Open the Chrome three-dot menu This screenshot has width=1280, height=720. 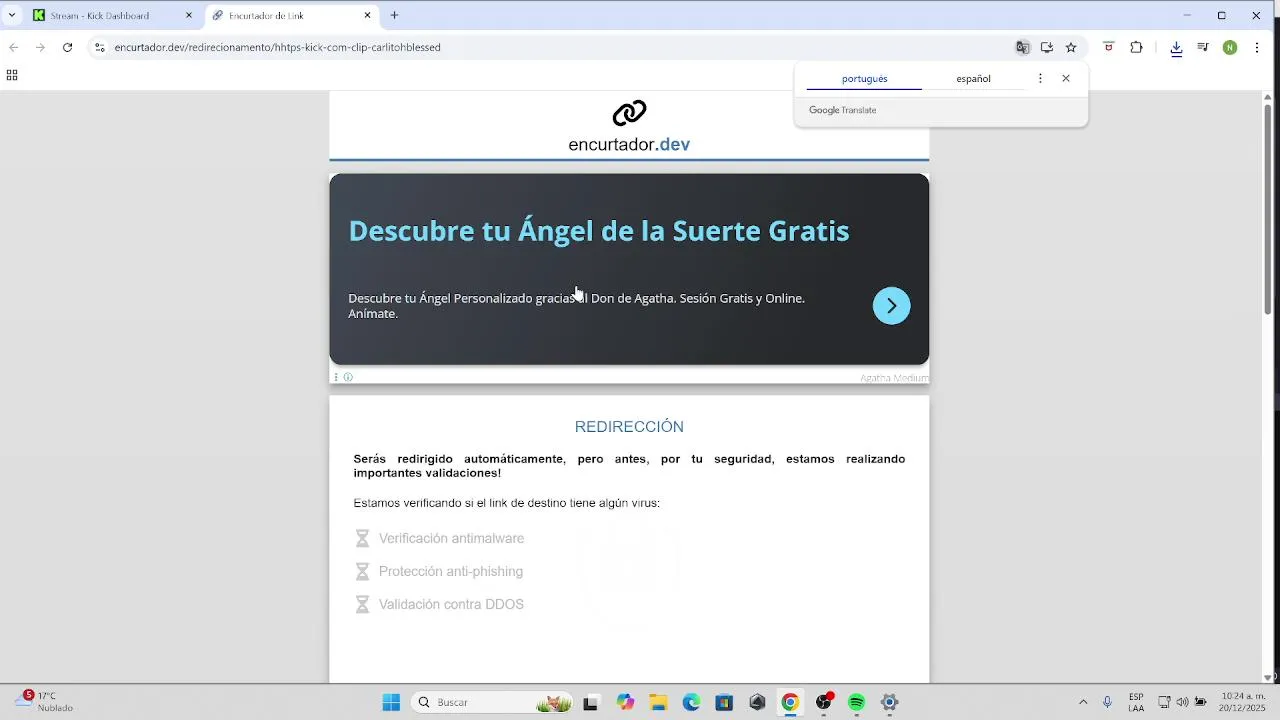pos(1257,47)
